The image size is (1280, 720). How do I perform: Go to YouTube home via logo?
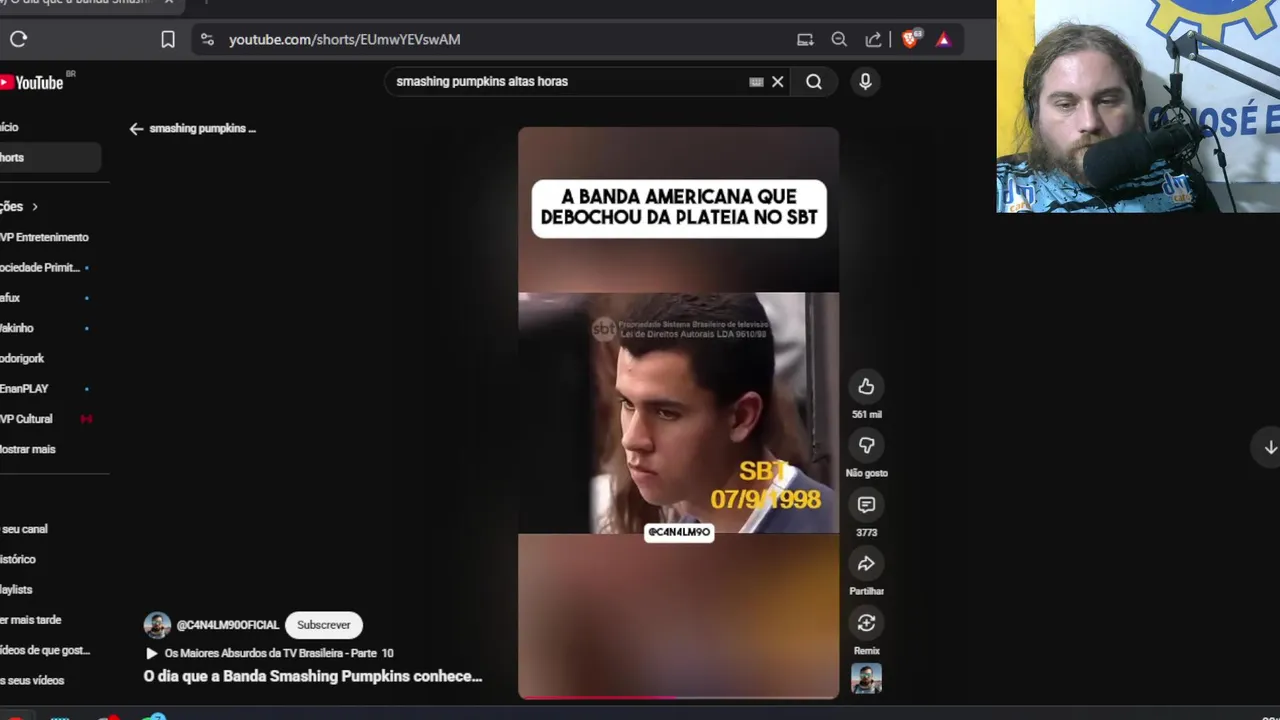point(32,82)
